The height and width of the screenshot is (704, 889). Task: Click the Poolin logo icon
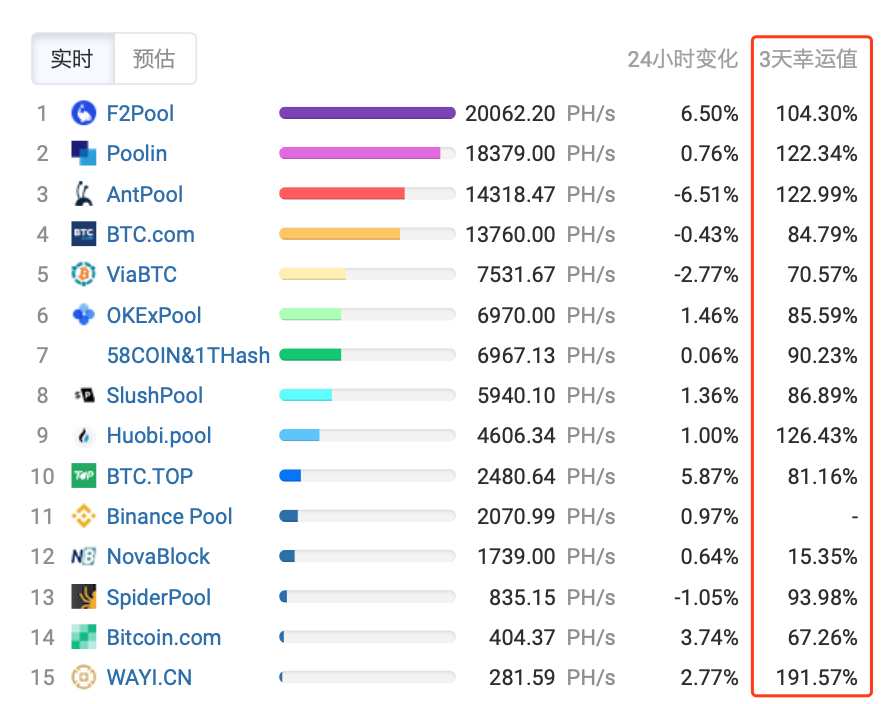tap(83, 153)
